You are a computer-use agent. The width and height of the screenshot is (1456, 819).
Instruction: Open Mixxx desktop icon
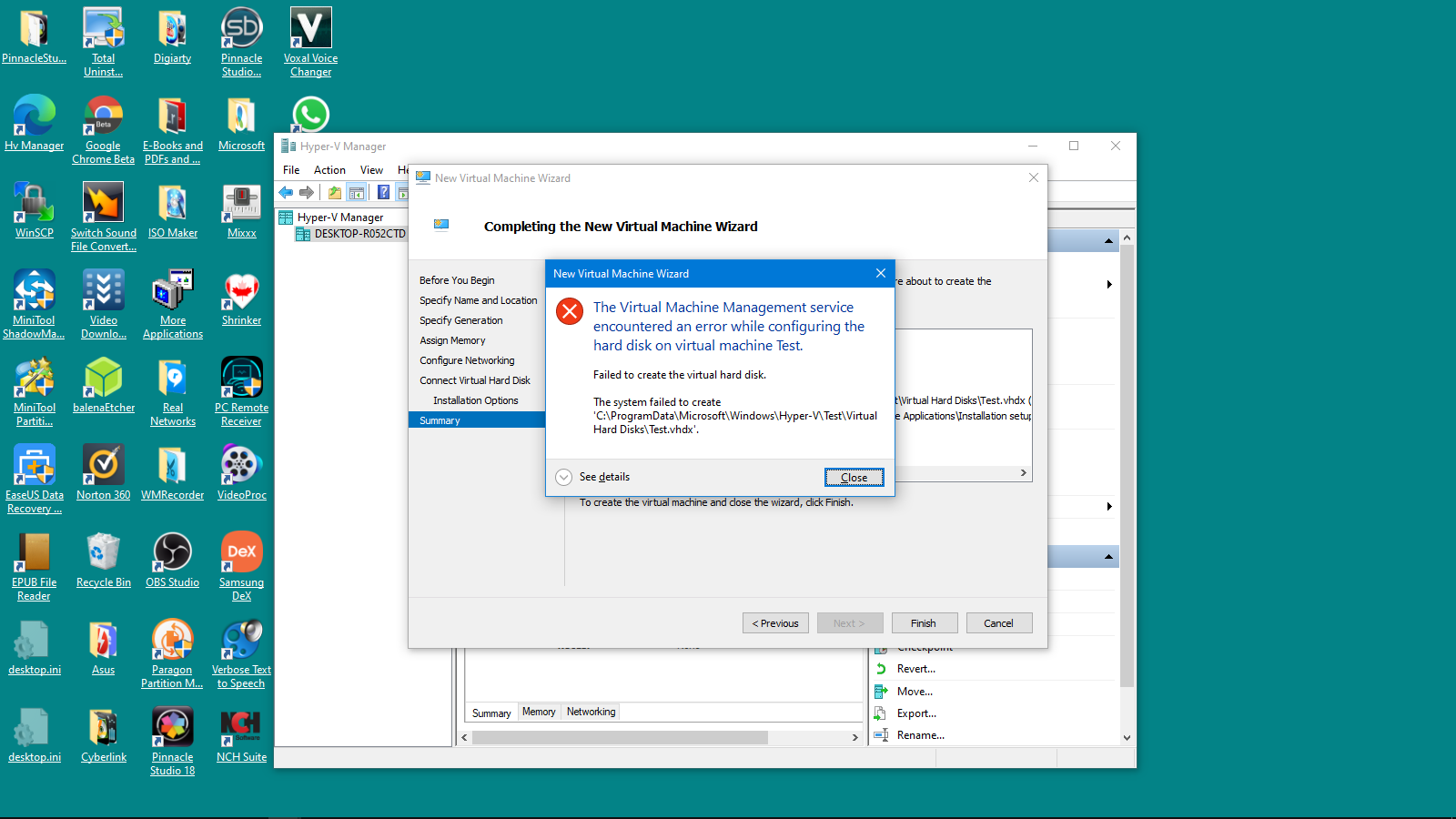pos(241,210)
